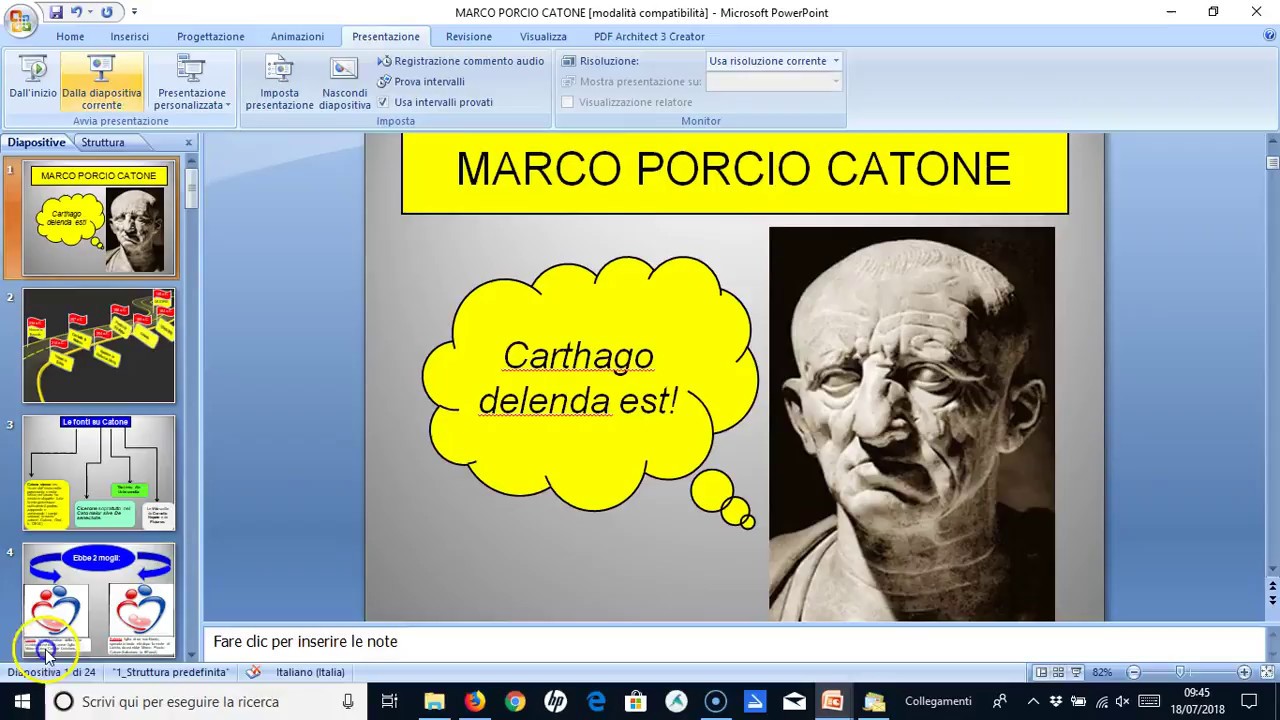Open Progettazione ribbon tab
The width and height of the screenshot is (1280, 720).
pos(211,36)
